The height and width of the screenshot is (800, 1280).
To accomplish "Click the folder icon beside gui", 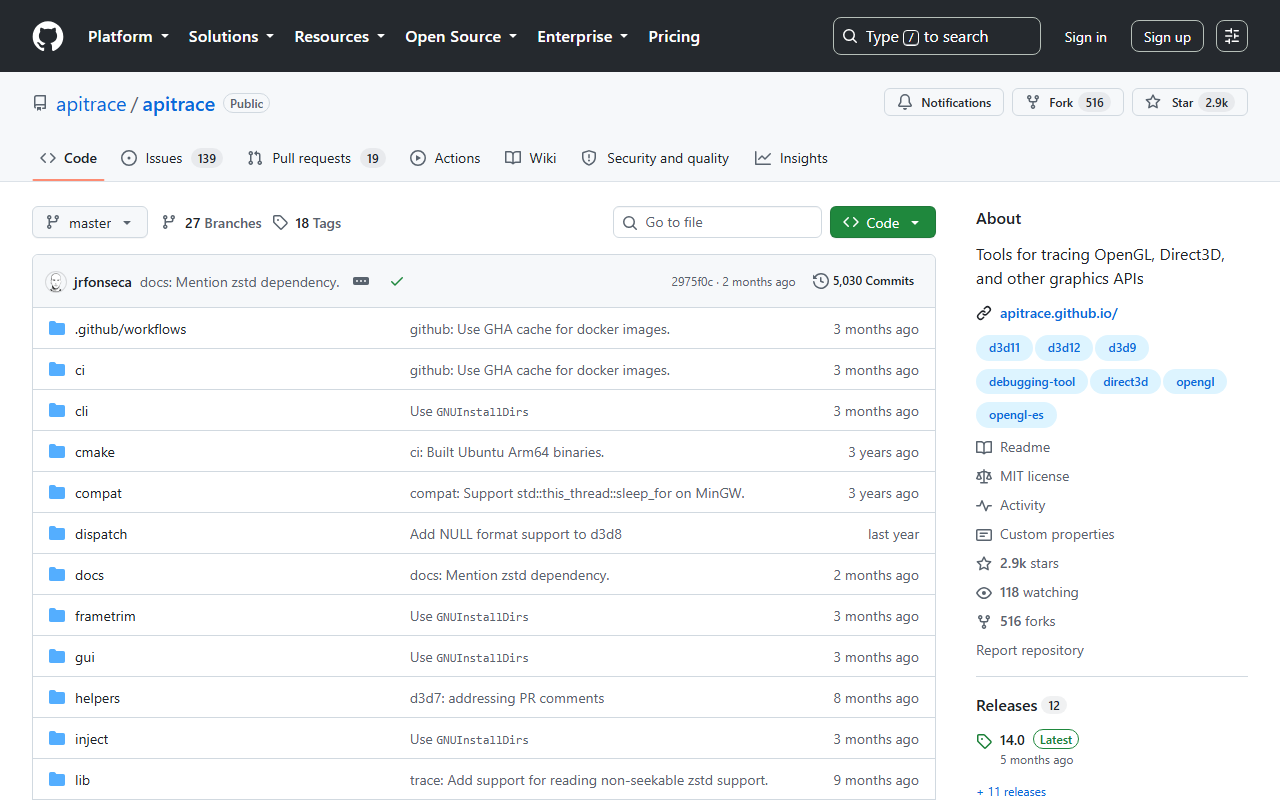I will point(57,657).
